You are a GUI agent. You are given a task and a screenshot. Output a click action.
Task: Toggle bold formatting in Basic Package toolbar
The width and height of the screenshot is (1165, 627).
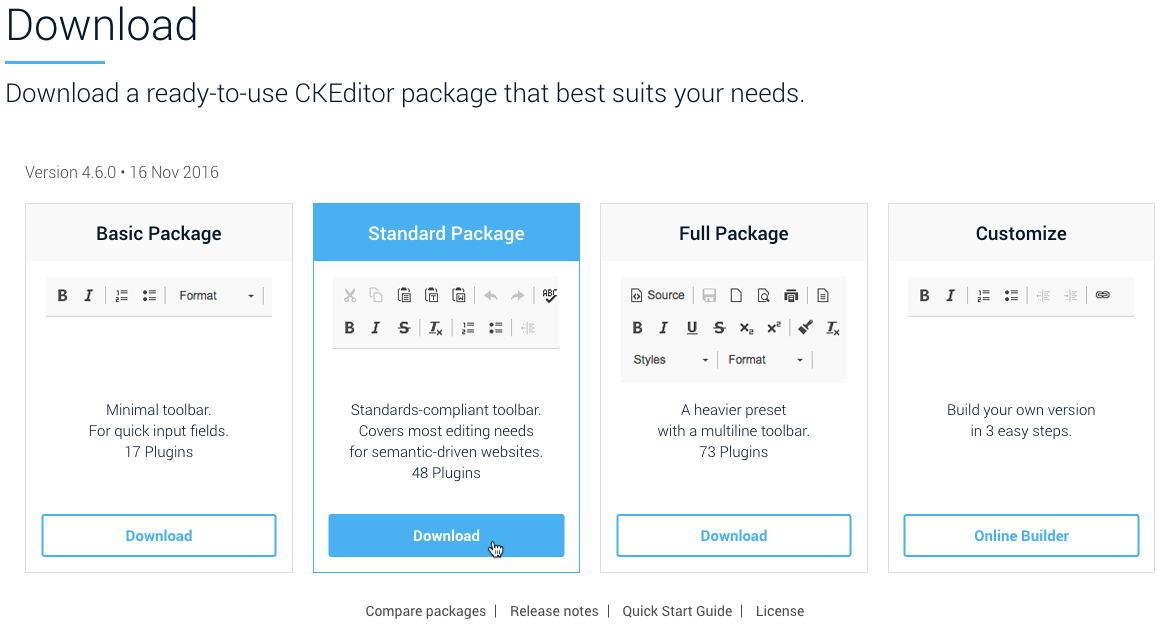pyautogui.click(x=62, y=295)
